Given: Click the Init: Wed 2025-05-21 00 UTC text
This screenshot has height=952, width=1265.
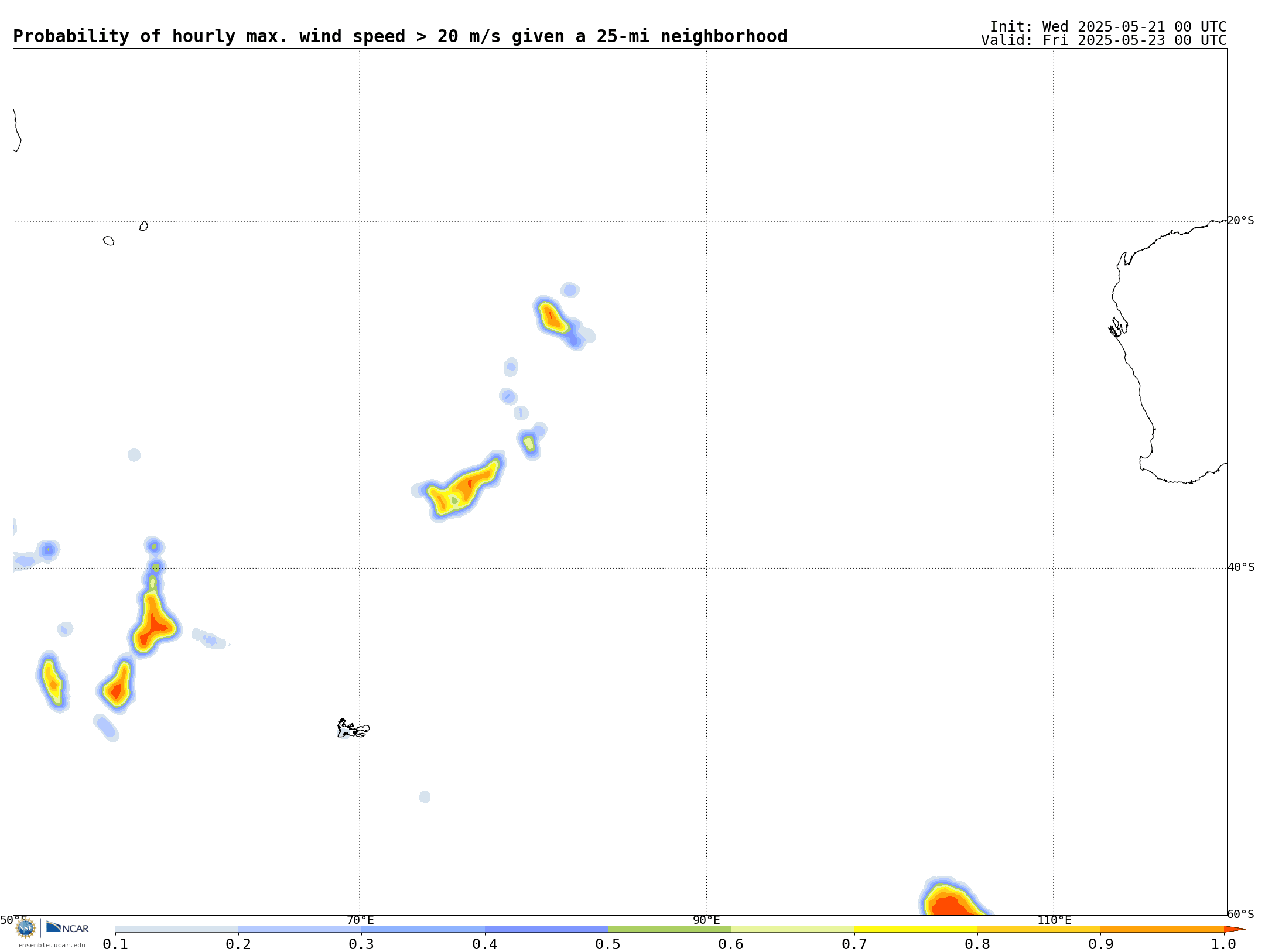Looking at the screenshot, I should pyautogui.click(x=1108, y=27).
